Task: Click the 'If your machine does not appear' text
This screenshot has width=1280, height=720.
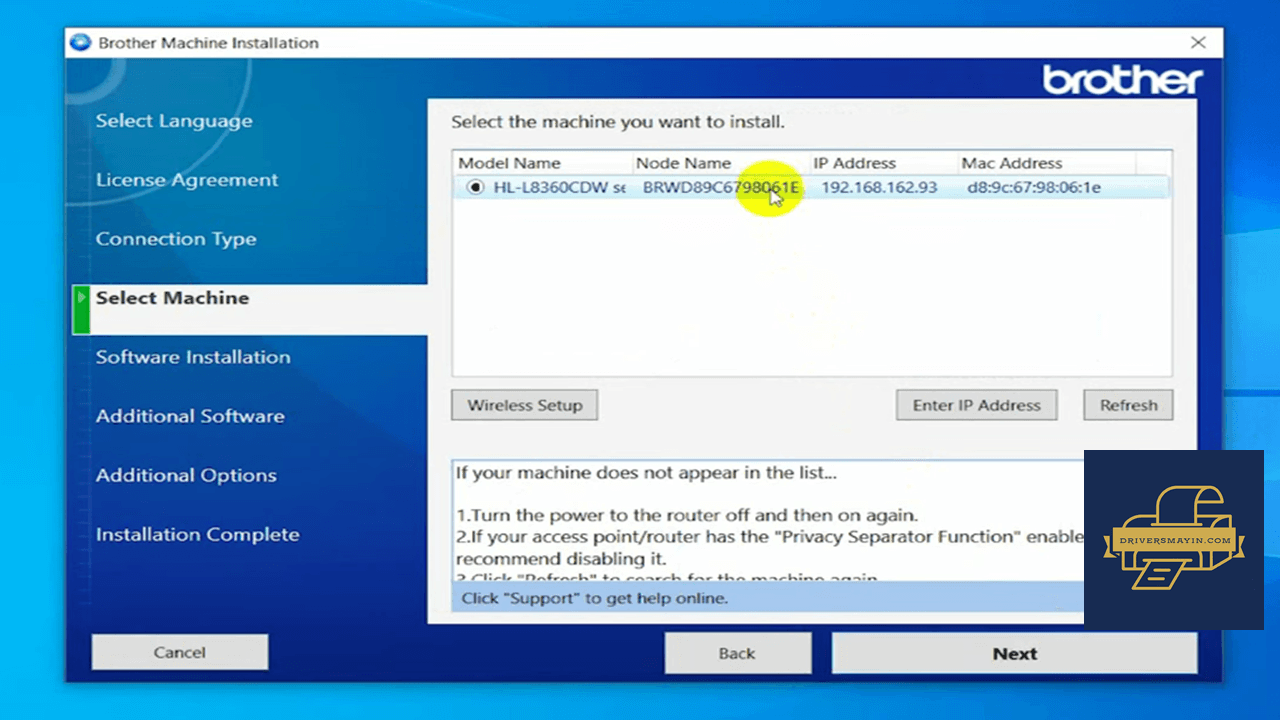Action: click(x=646, y=473)
